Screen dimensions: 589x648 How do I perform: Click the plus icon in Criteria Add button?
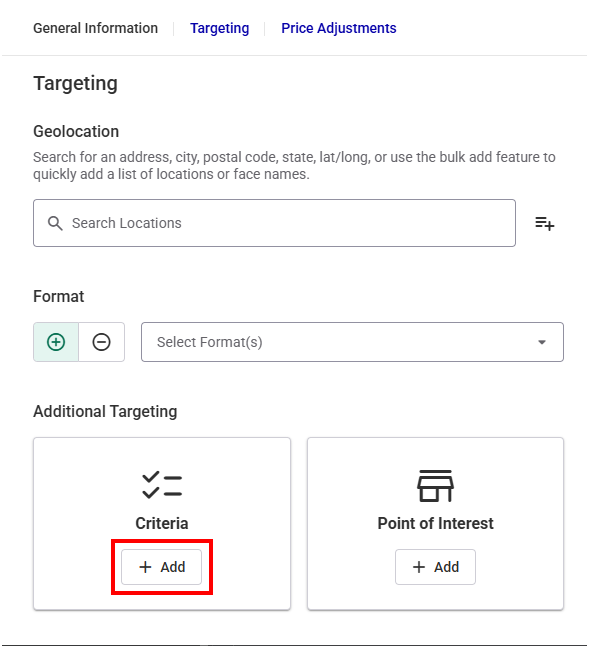click(x=145, y=567)
